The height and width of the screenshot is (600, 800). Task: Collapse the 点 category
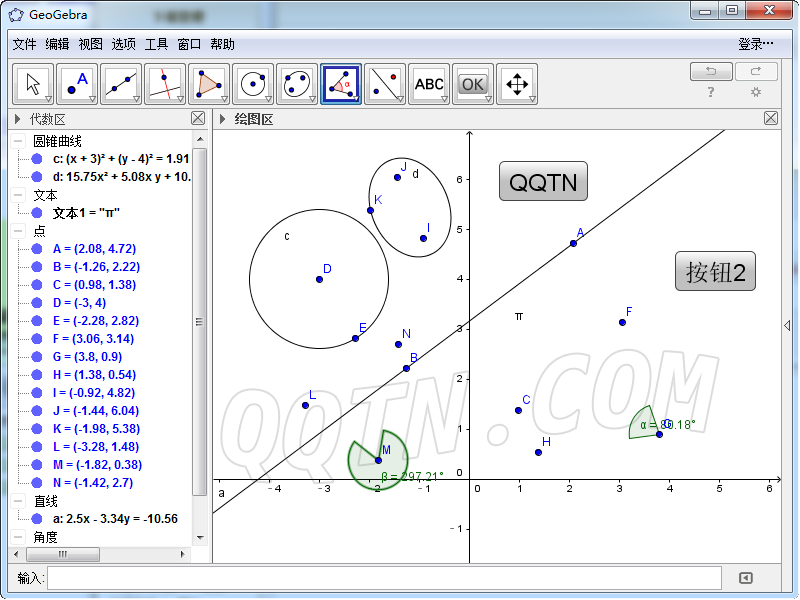[x=18, y=231]
